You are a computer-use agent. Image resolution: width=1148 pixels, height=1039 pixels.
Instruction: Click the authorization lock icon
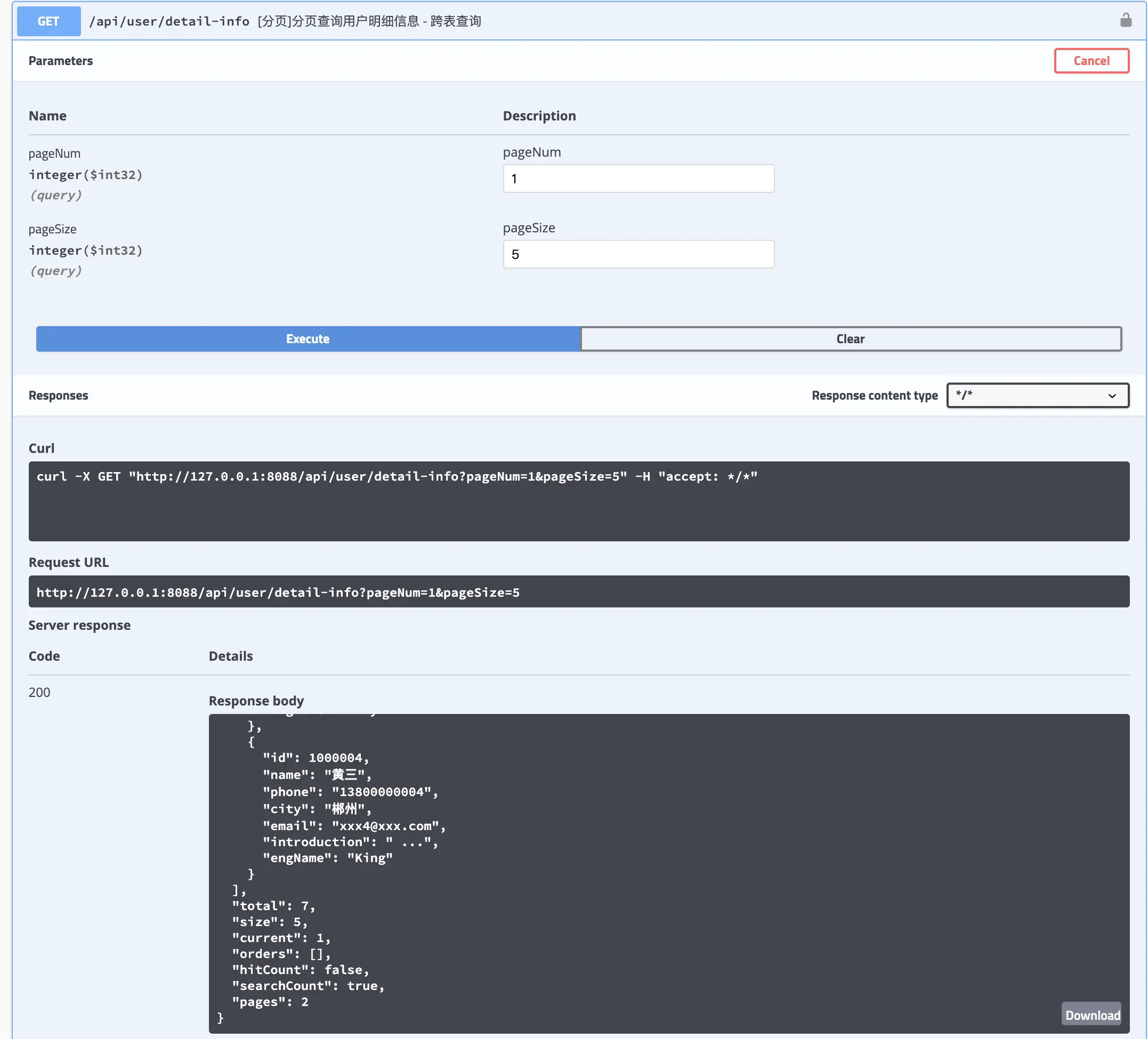1125,20
